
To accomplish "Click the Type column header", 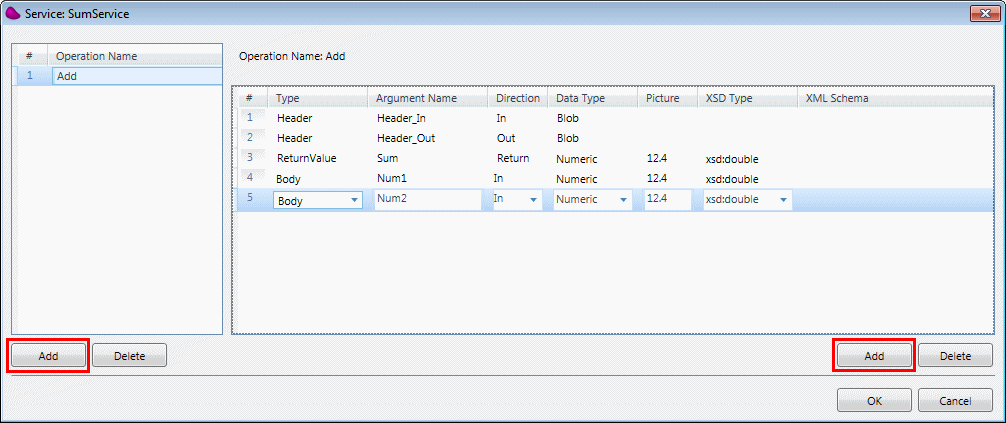I will (318, 98).
